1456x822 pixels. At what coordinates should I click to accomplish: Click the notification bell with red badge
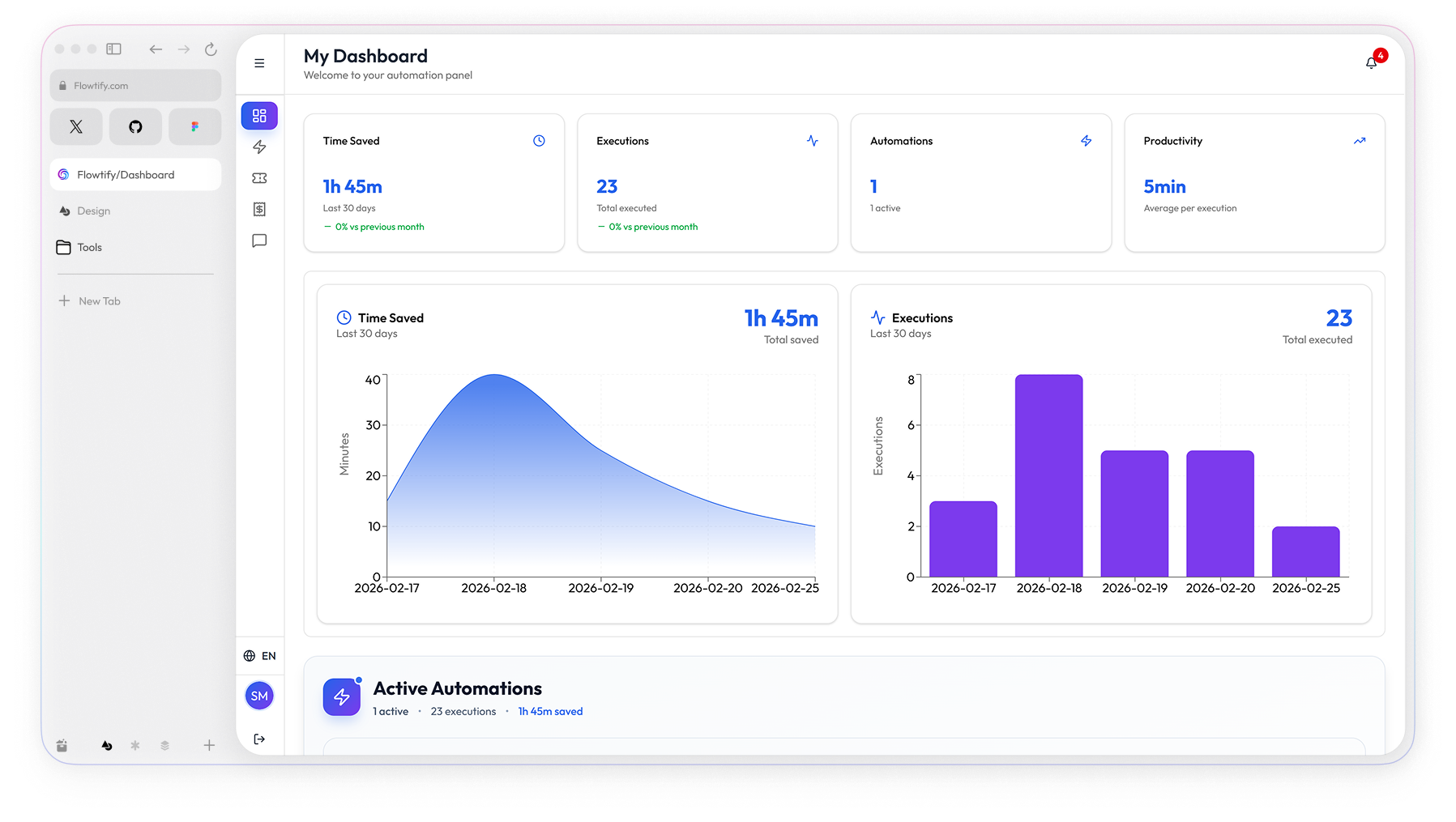(1371, 61)
